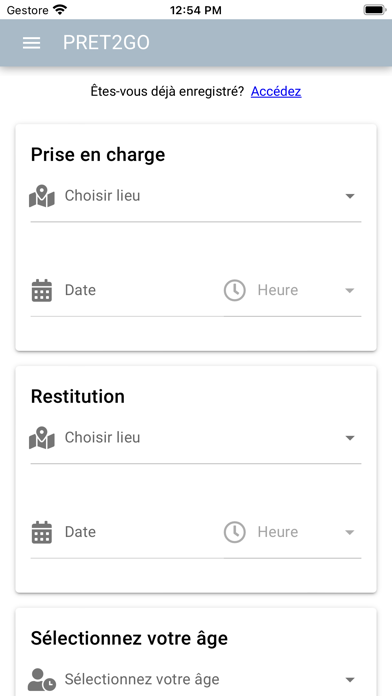
Task: Tap the pickup clock icon
Action: click(x=234, y=291)
